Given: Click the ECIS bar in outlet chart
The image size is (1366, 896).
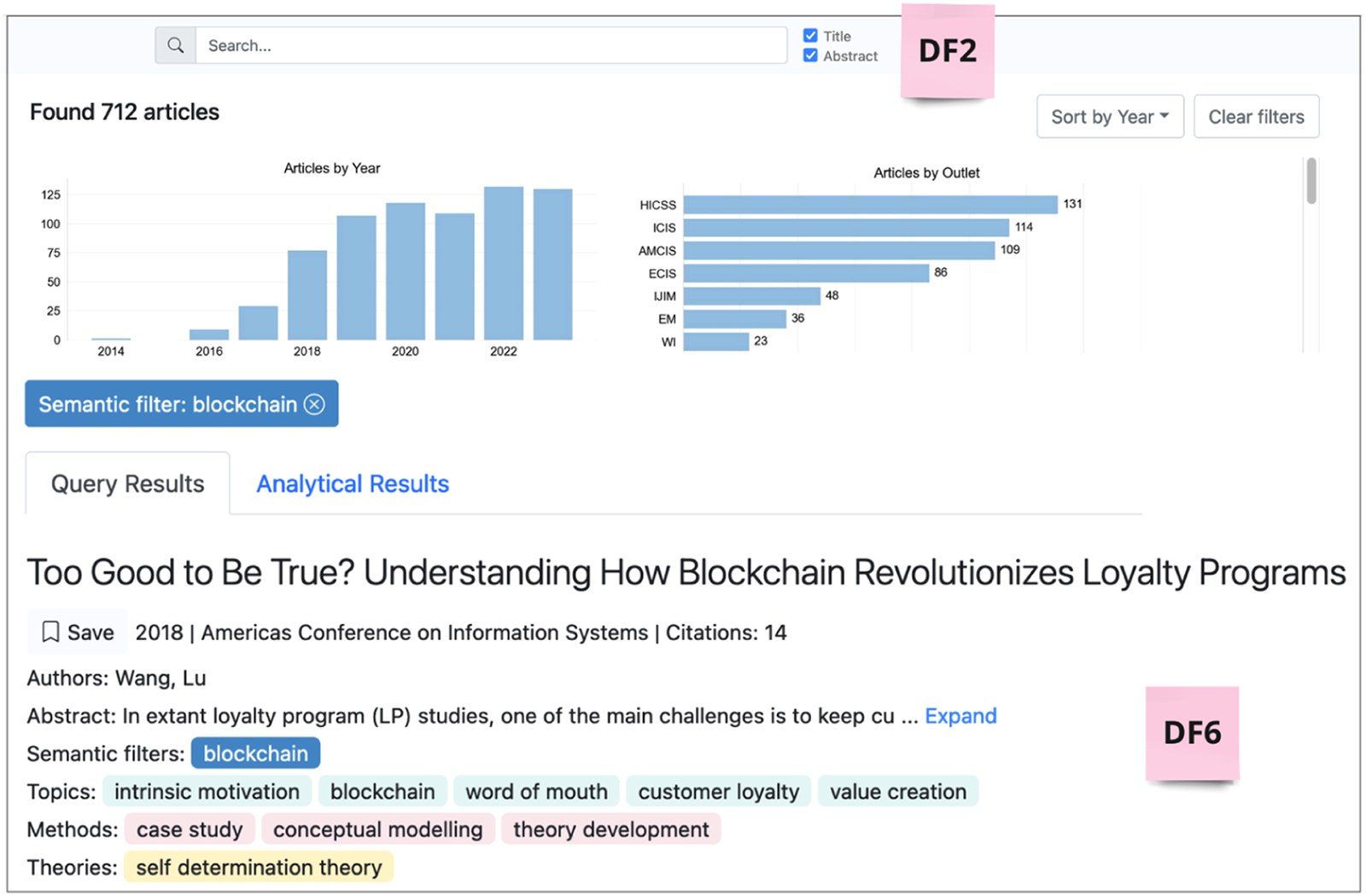Looking at the screenshot, I should pos(806,273).
